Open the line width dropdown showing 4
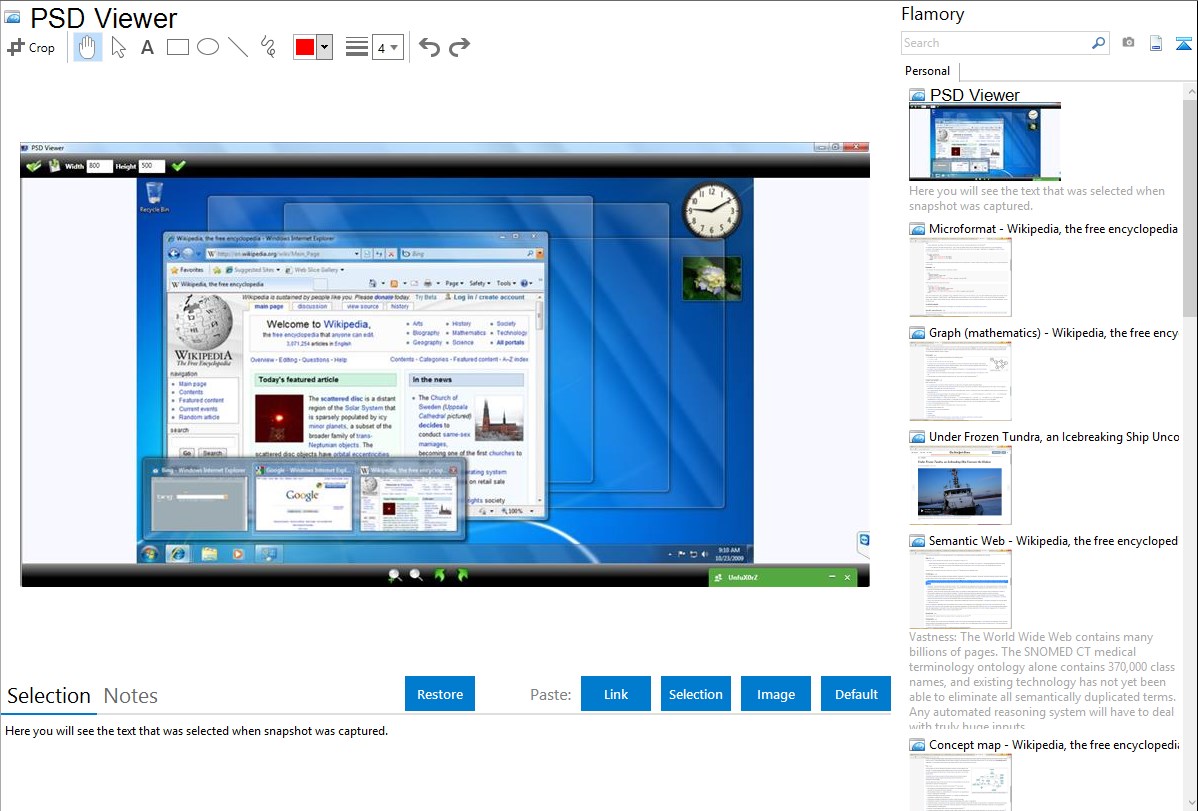 pos(387,47)
